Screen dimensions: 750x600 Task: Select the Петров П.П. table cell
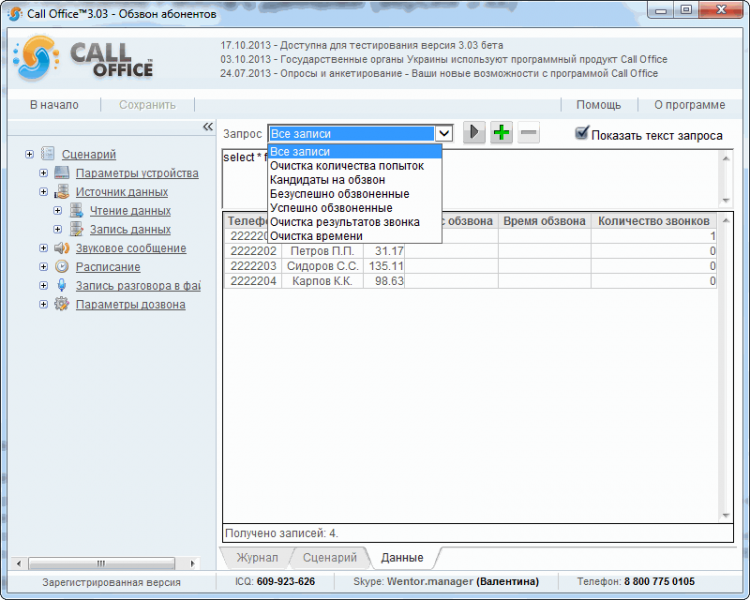[x=322, y=251]
